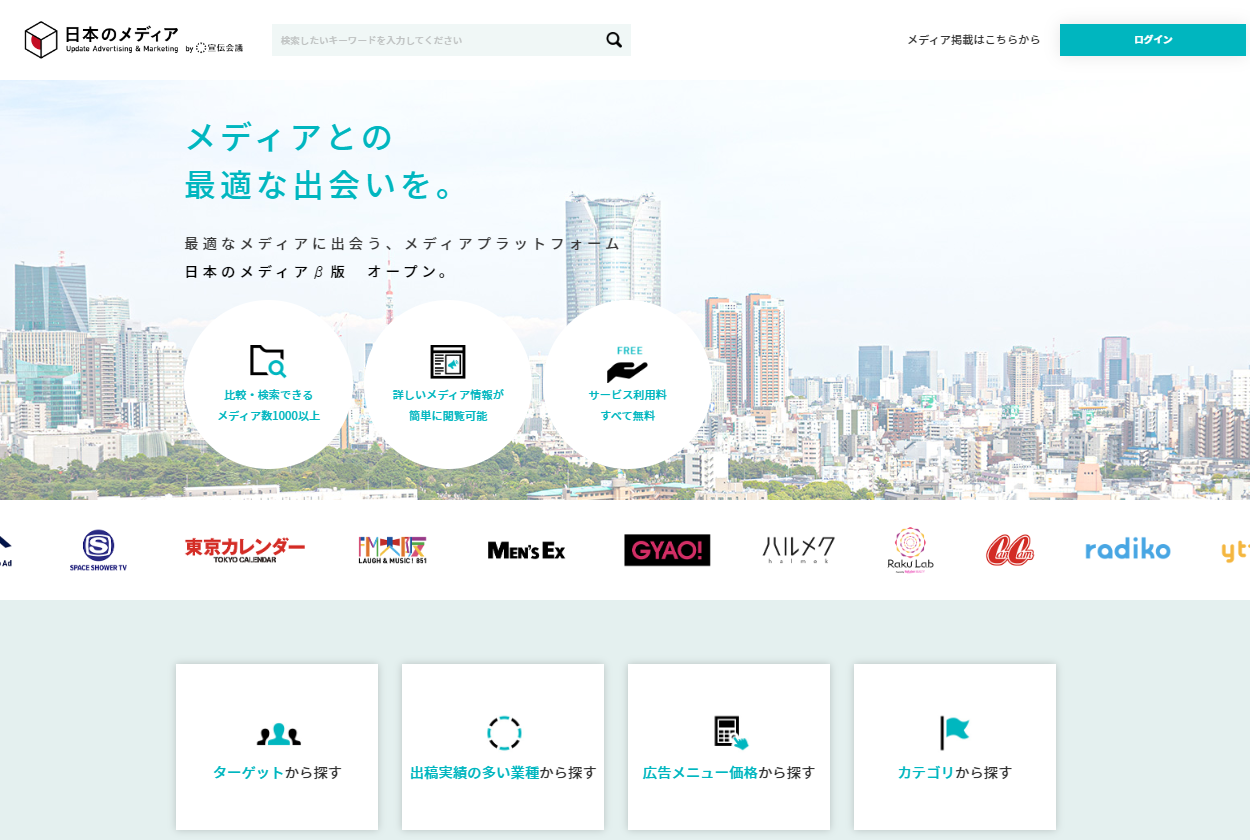The width and height of the screenshot is (1250, 840).
Task: Click the radiko logo
Action: (x=1127, y=549)
